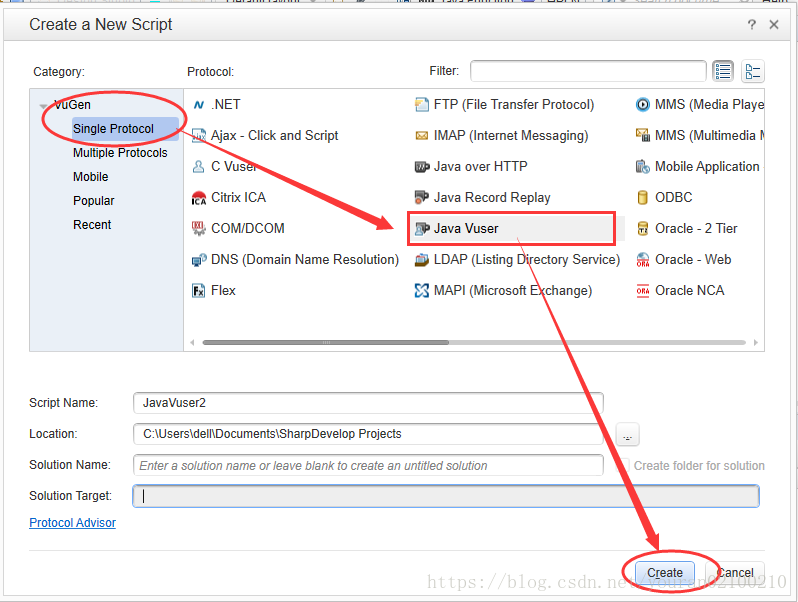The image size is (798, 602).
Task: Browse for a script location folder
Action: [x=628, y=435]
